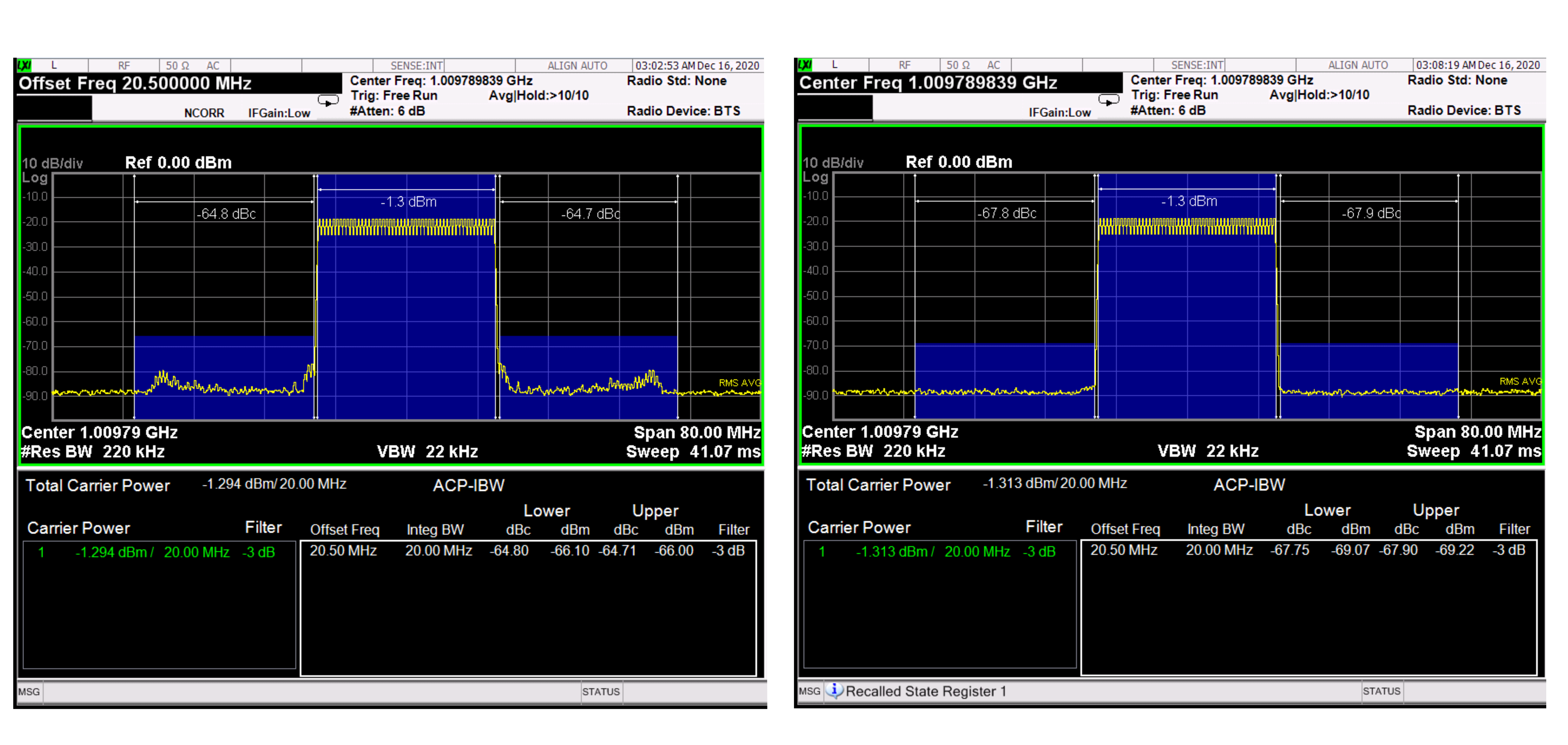Click the -69.07 lower dBm table cell
This screenshot has width=1568, height=745.
(1350, 550)
